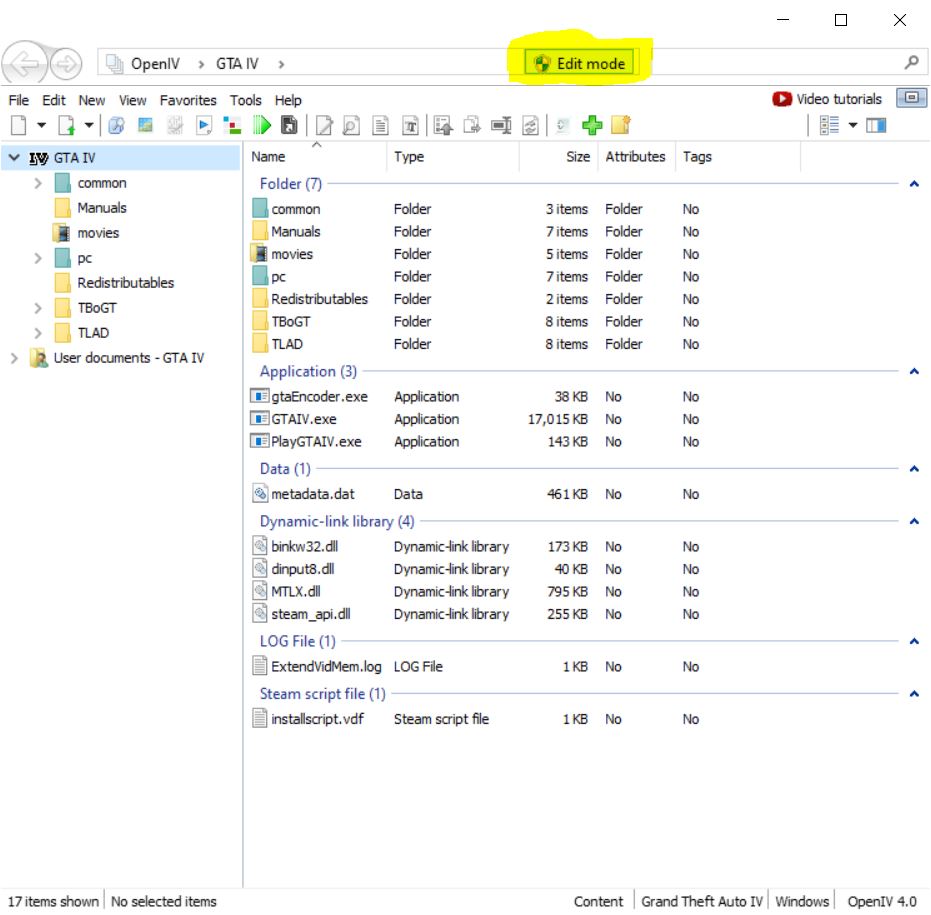Open the Edit menu

point(53,100)
